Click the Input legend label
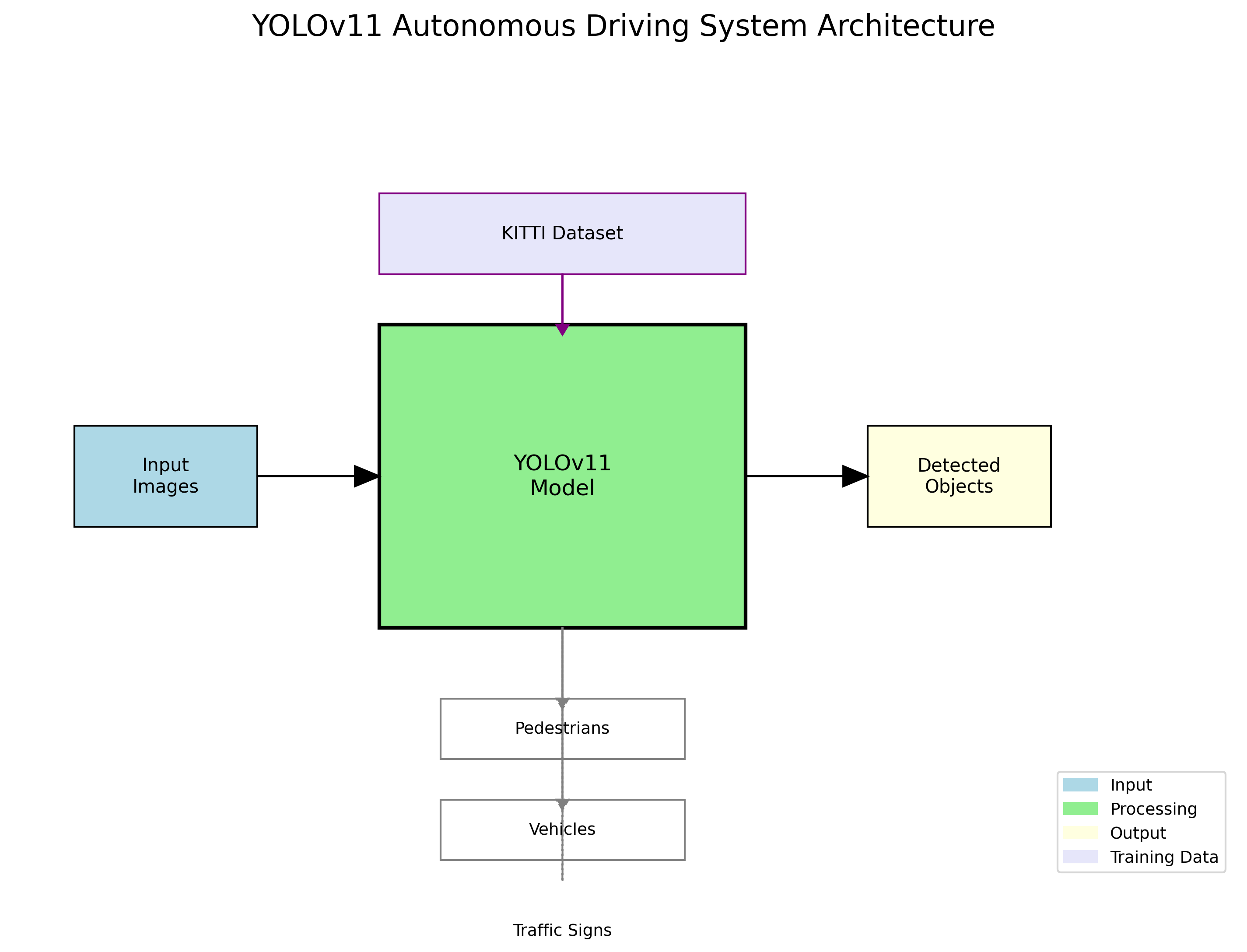 [1131, 785]
